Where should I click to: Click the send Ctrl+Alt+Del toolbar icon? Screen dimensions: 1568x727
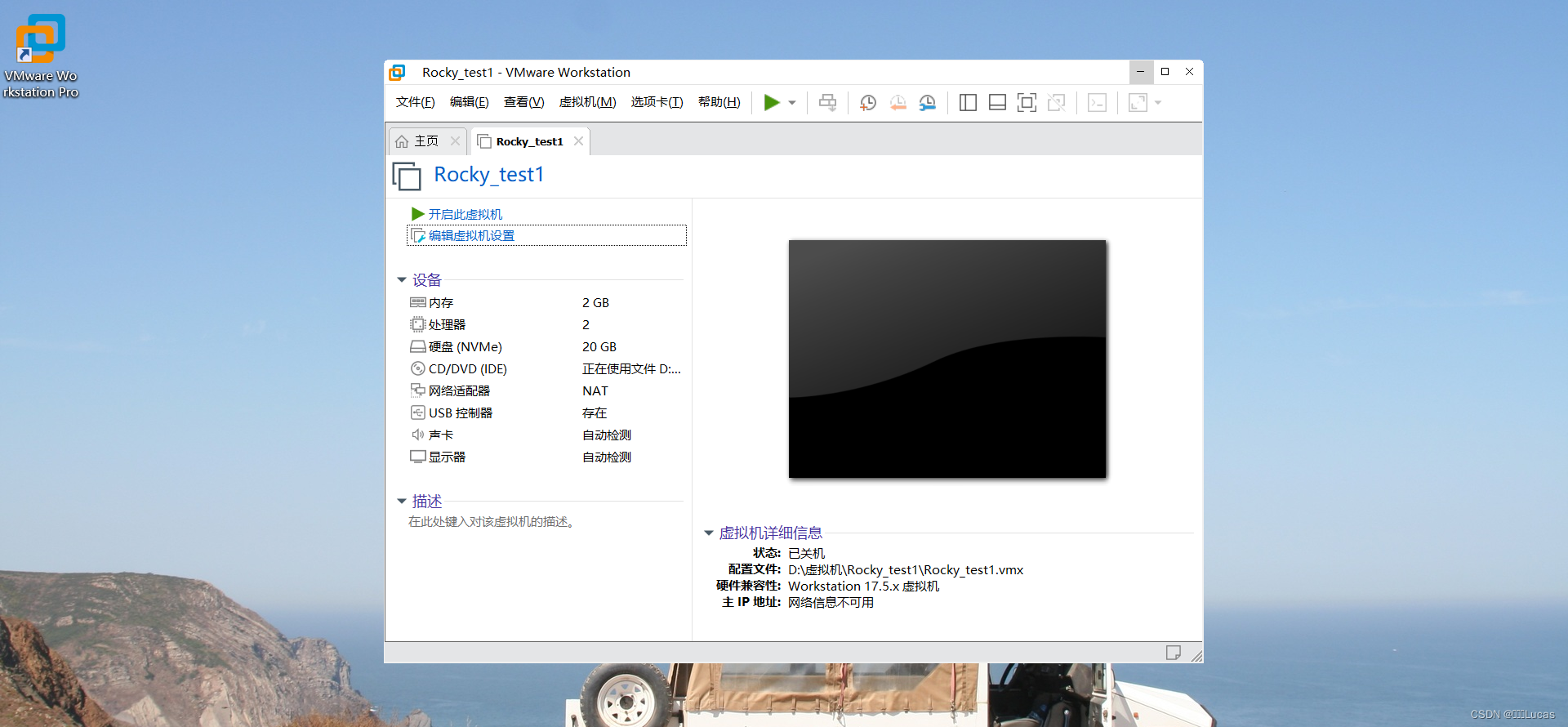(x=827, y=102)
